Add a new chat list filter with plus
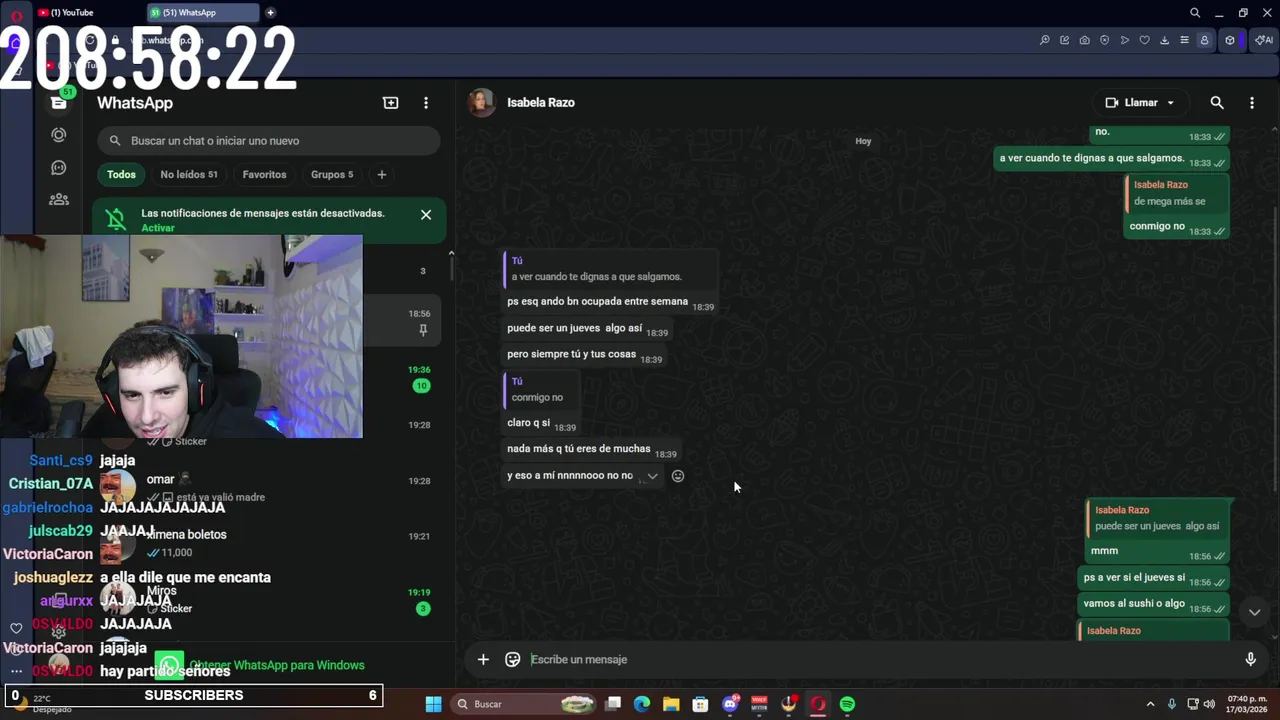Screen dimensions: 1280x720 [x=381, y=174]
